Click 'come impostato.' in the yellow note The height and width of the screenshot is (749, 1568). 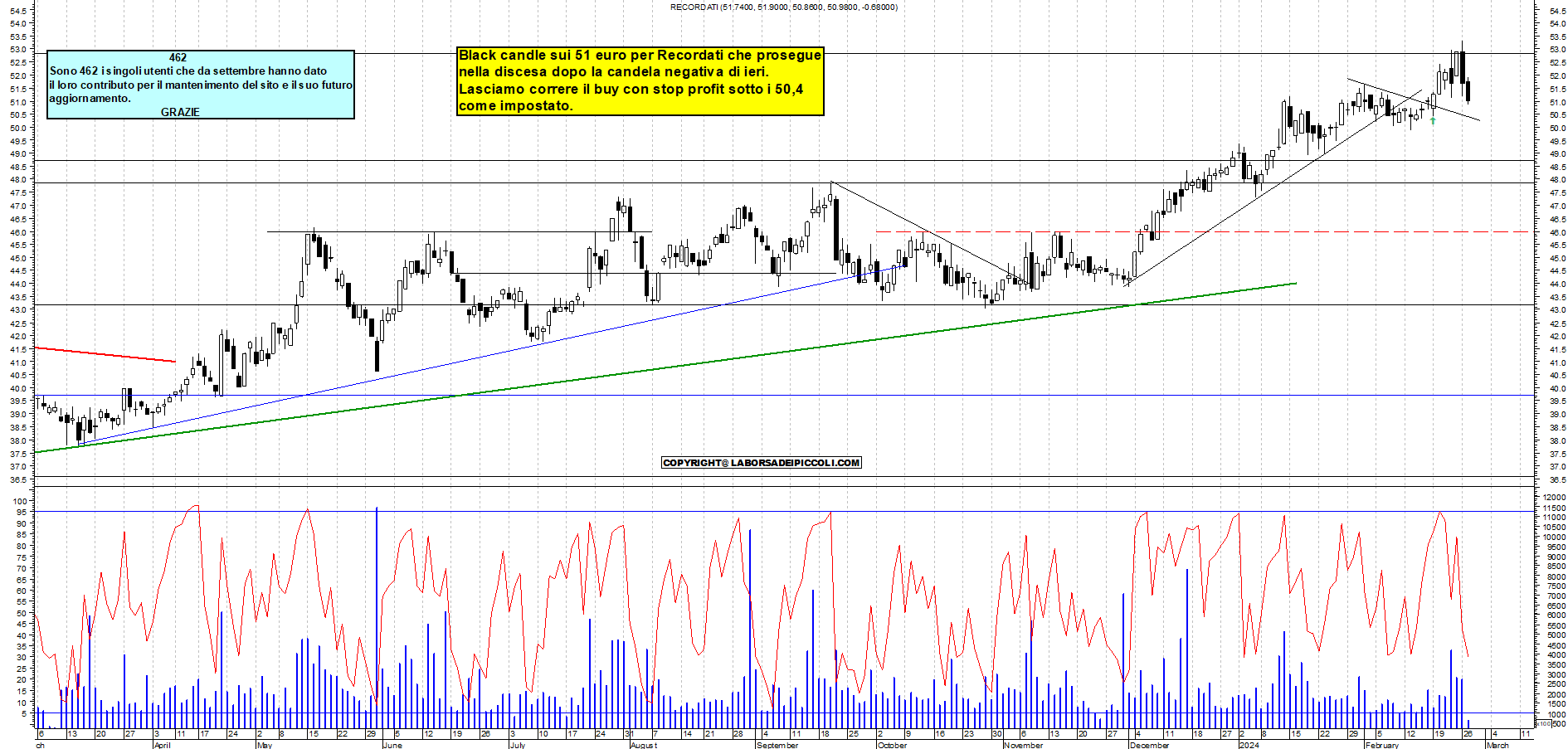[515, 106]
